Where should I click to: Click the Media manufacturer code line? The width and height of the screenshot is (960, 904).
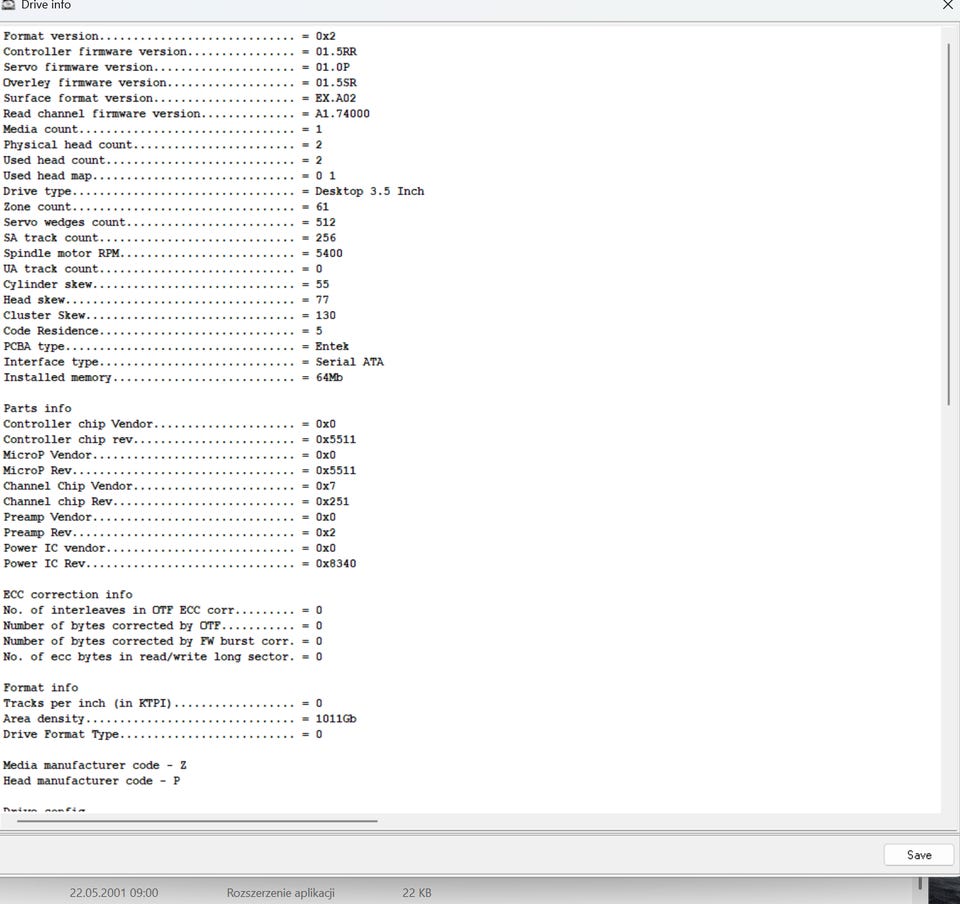coord(94,765)
